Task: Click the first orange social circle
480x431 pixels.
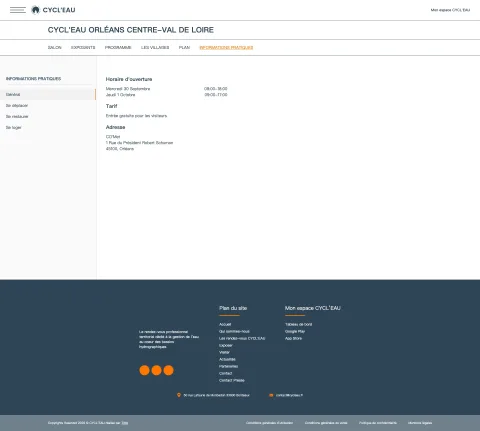Action: tap(144, 370)
